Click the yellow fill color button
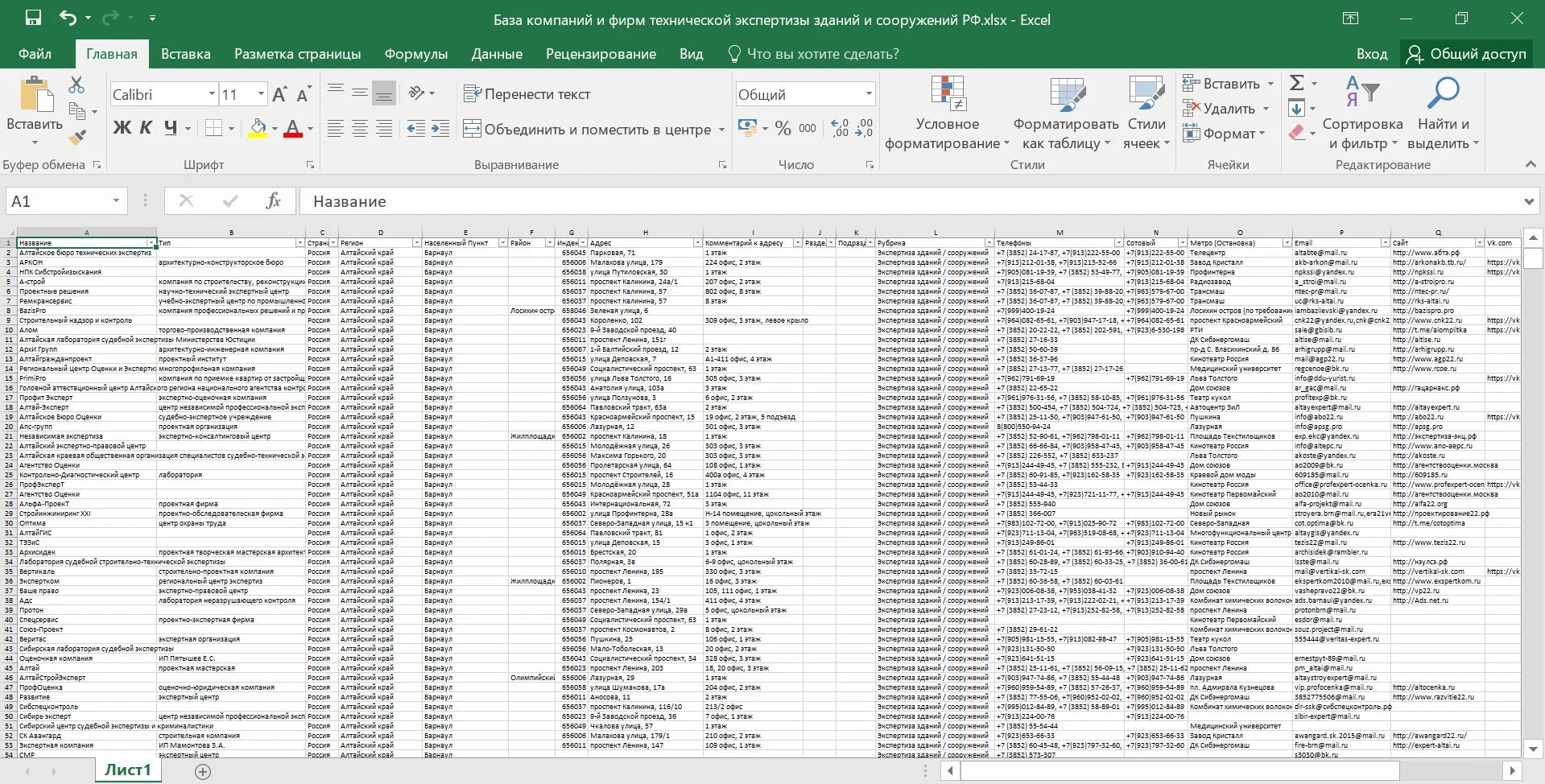 258,129
